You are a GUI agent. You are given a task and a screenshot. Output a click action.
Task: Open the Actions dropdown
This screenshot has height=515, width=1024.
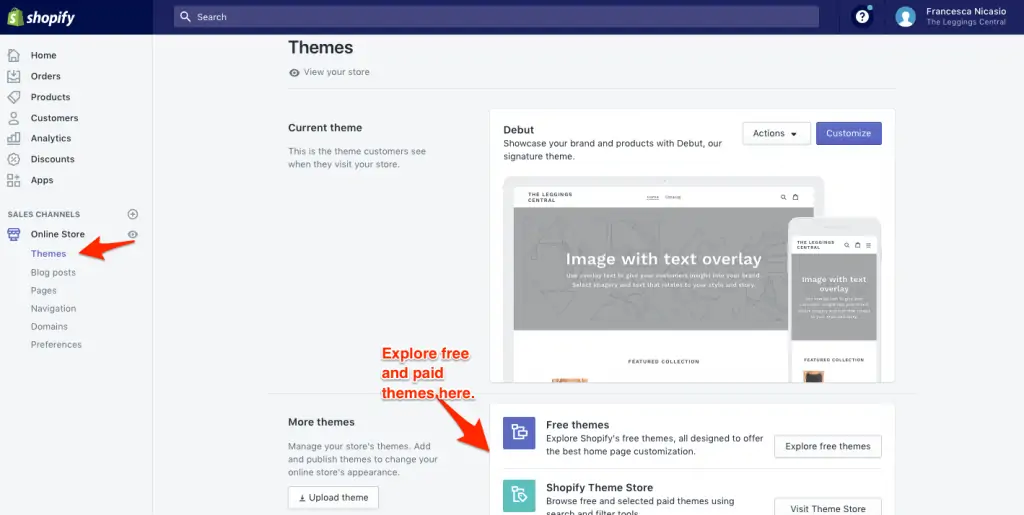(x=776, y=133)
